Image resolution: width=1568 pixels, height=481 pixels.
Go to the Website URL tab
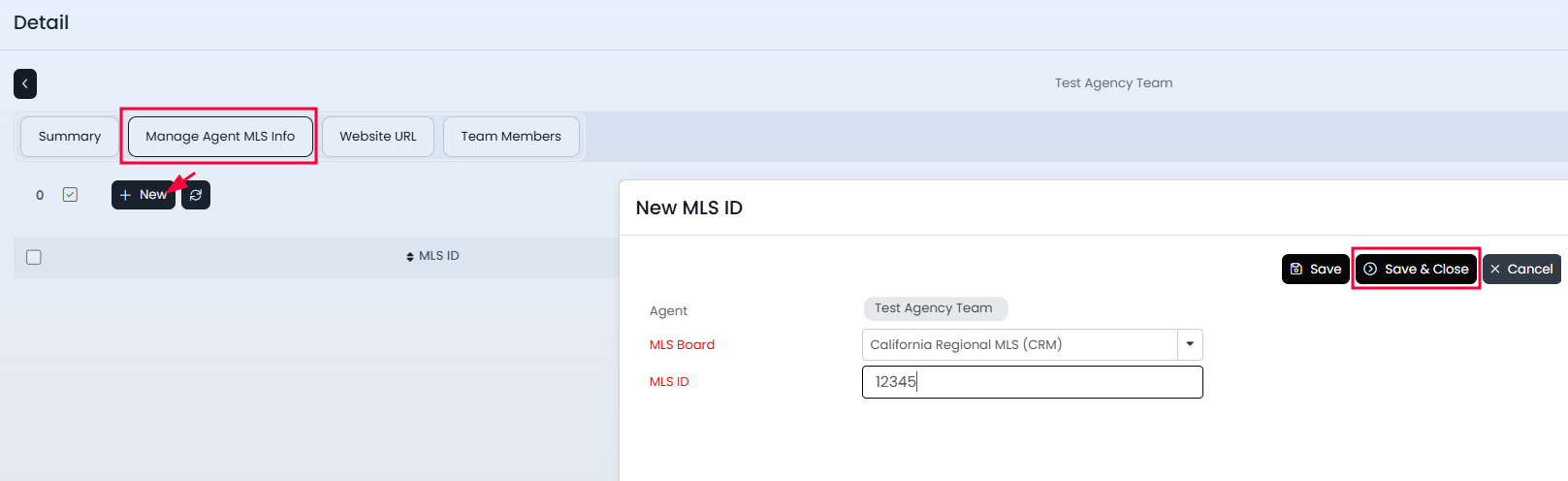pos(378,137)
